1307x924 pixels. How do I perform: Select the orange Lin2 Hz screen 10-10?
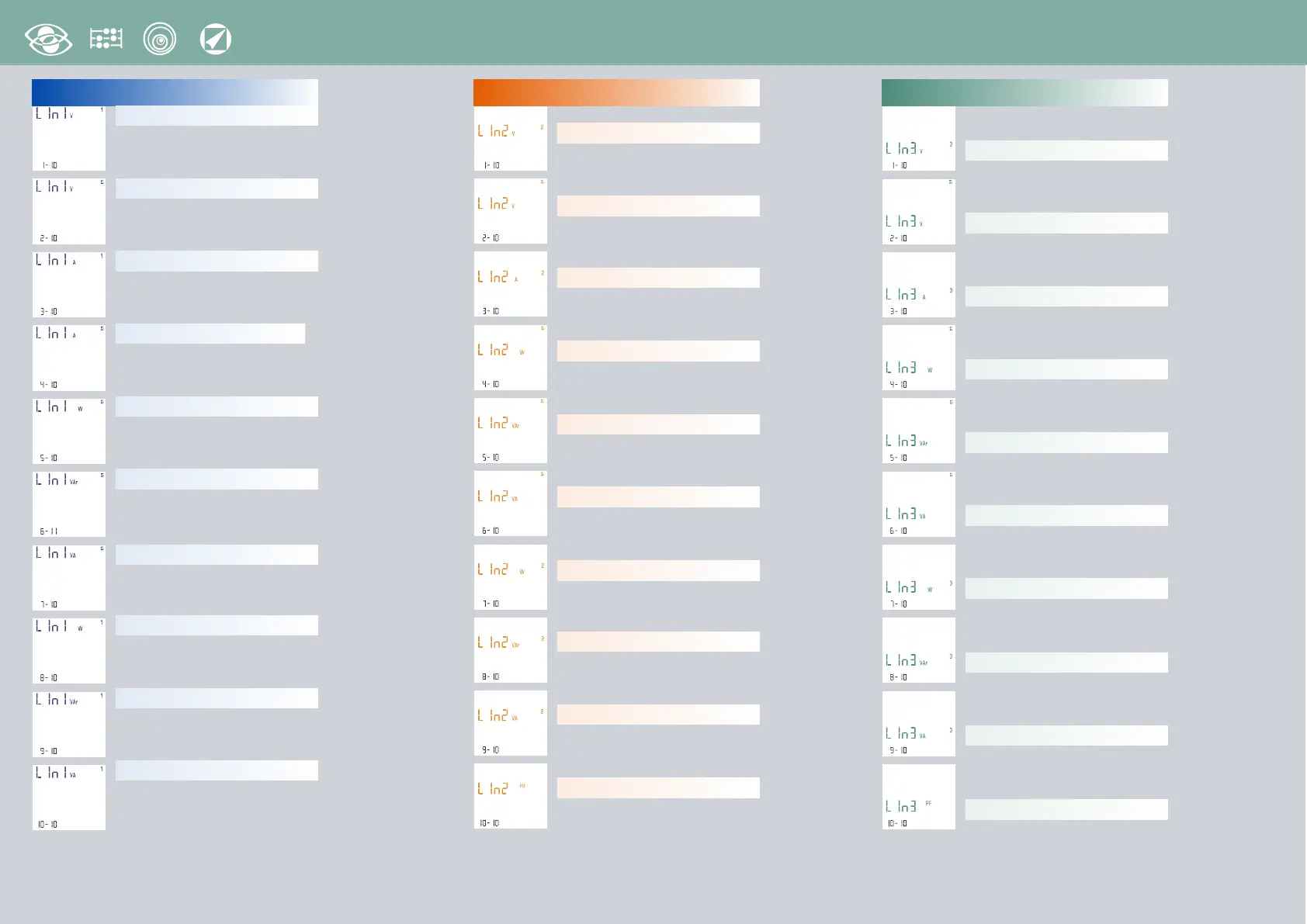point(511,796)
